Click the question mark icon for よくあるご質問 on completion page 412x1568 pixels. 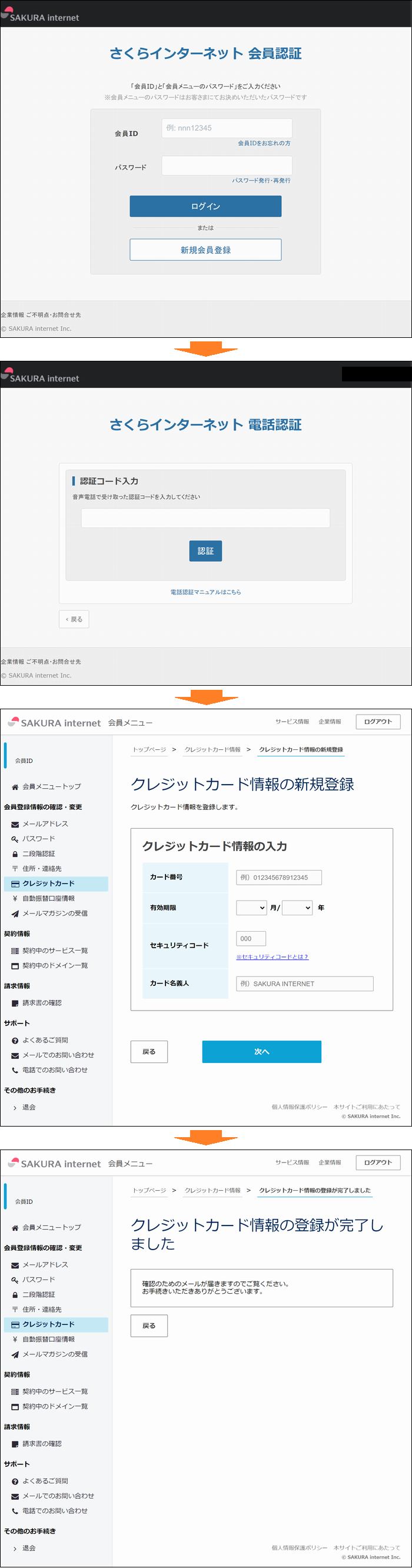click(x=15, y=1481)
